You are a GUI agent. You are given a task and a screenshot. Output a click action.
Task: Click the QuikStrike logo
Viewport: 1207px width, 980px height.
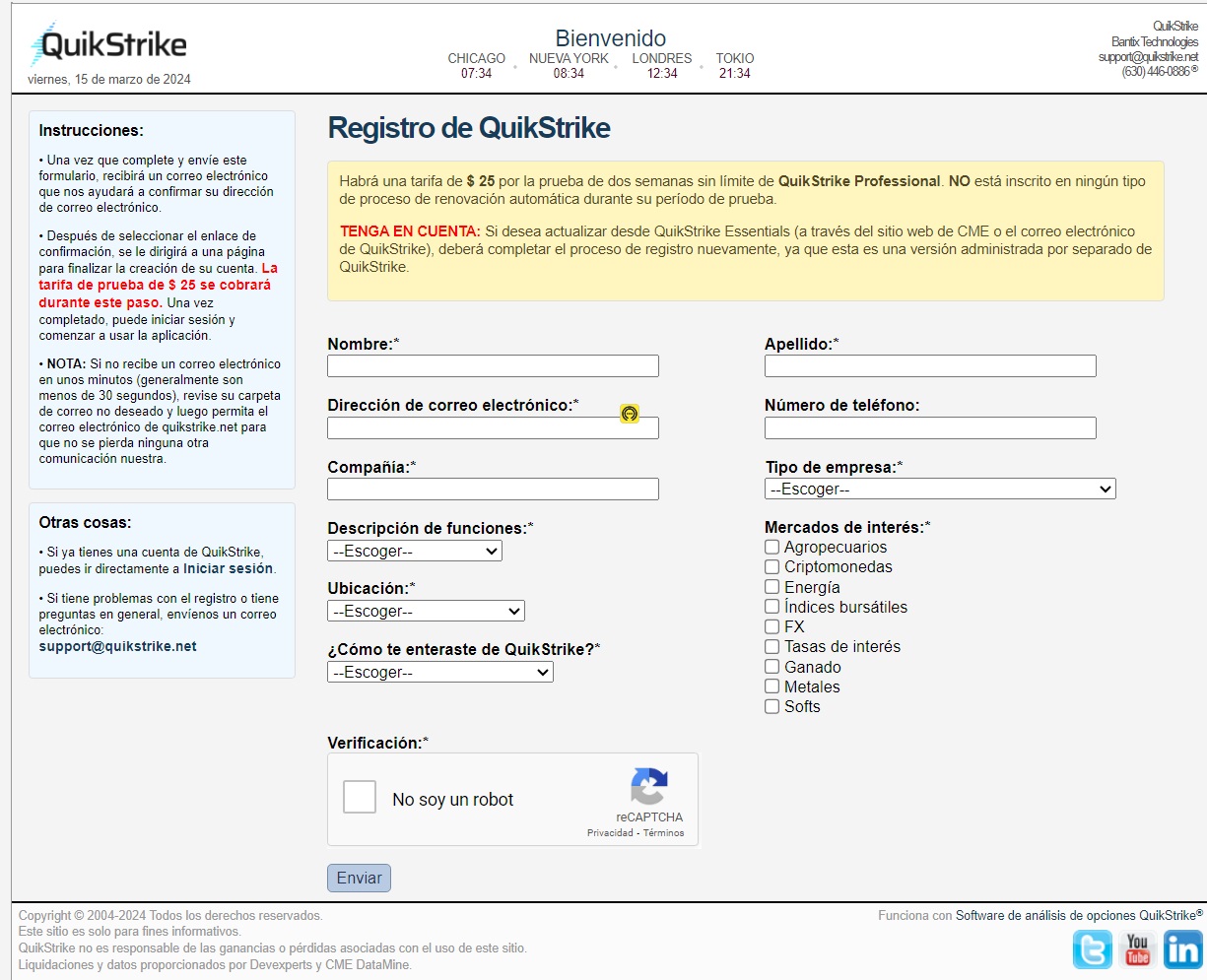click(x=108, y=45)
